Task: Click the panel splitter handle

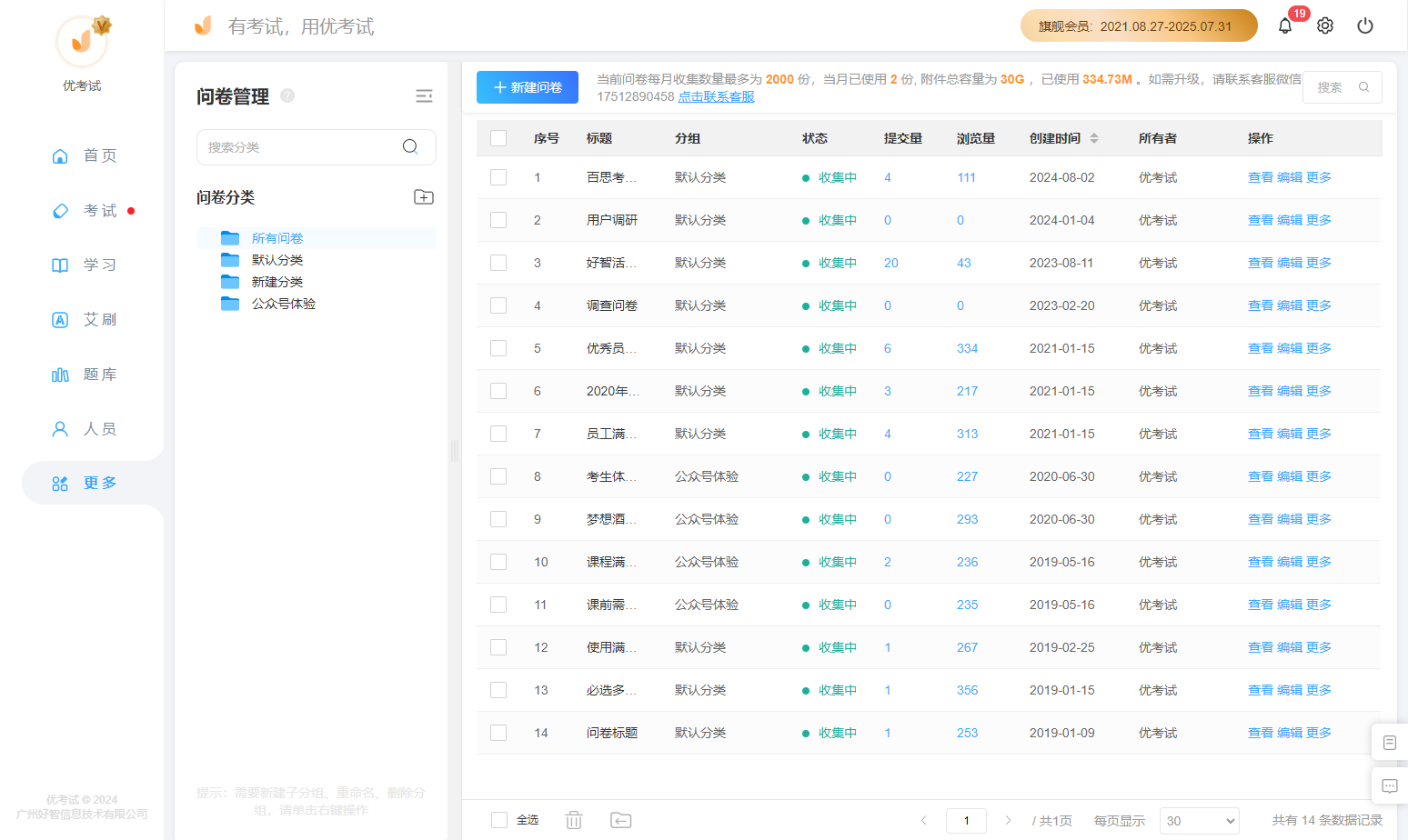Action: pos(455,451)
